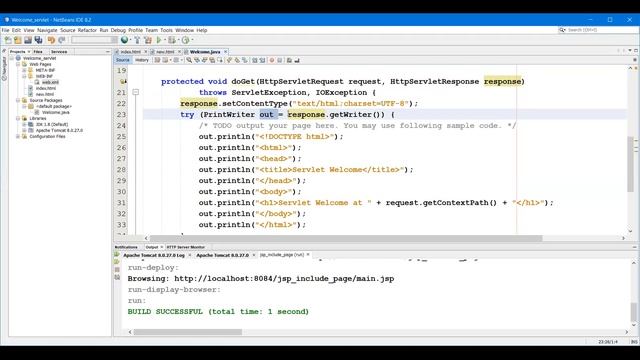Click the green Run Project icon
Viewport: 640px width, 360px height.
coord(159,40)
